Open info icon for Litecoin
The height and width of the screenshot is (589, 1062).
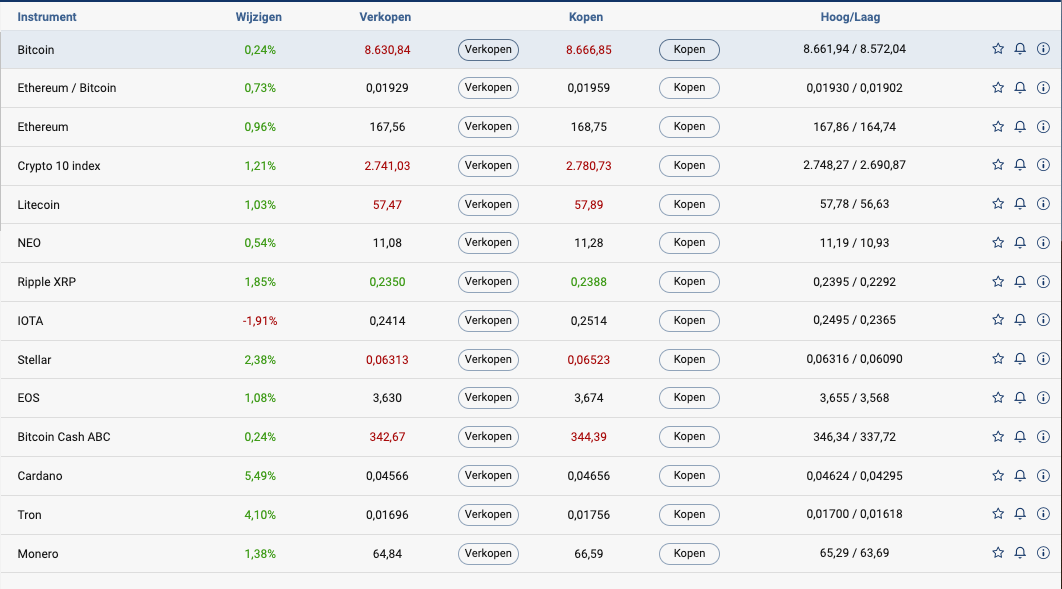pos(1043,204)
